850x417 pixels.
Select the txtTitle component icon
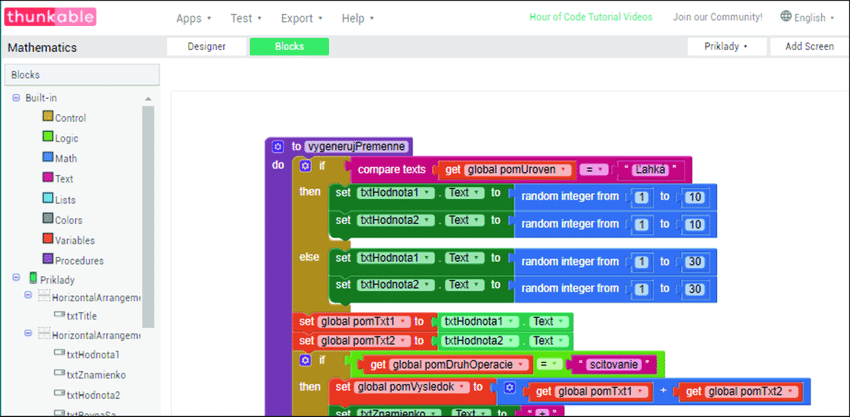(60, 315)
